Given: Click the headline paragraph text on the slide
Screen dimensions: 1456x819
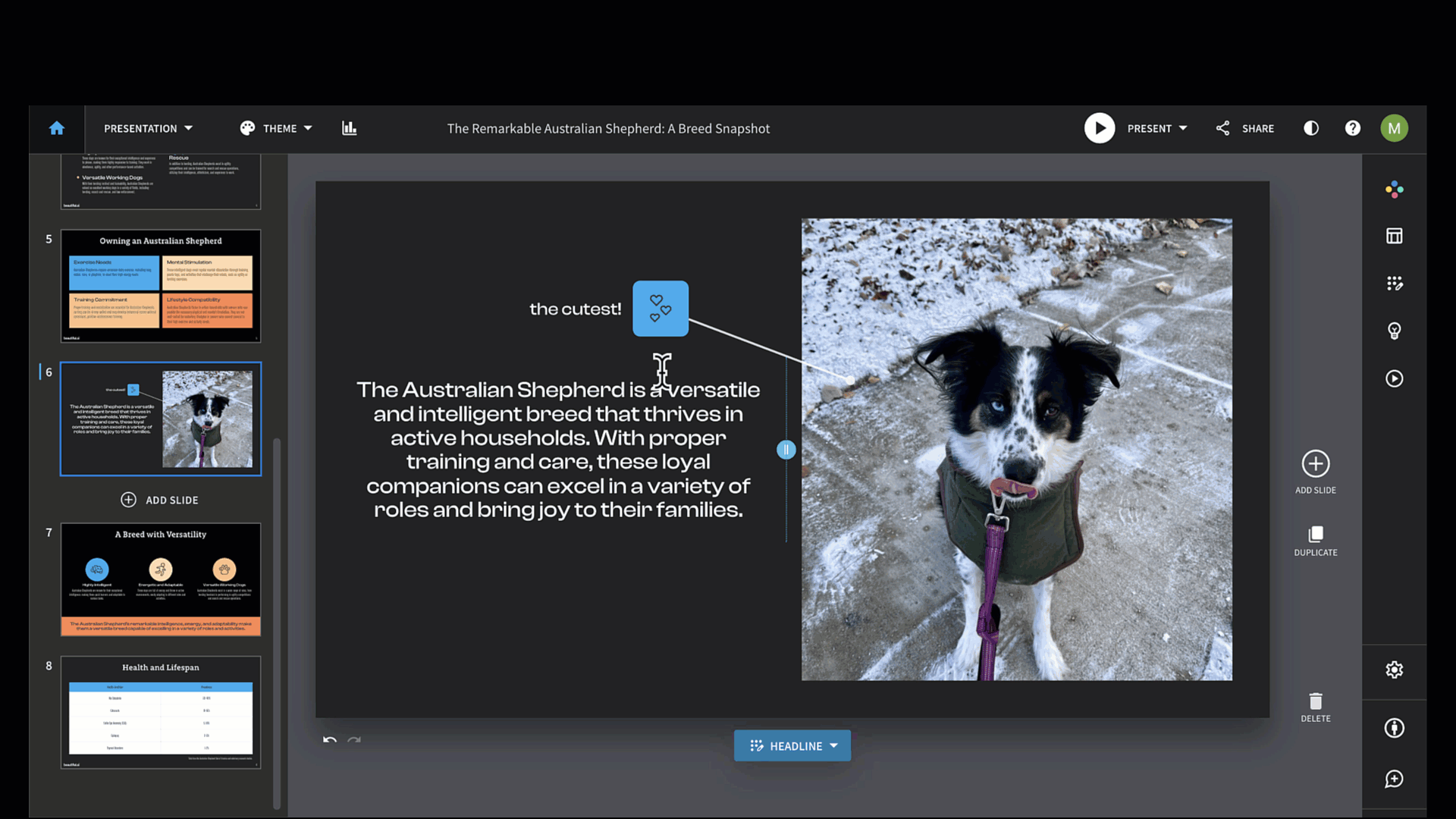Looking at the screenshot, I should pos(558,450).
